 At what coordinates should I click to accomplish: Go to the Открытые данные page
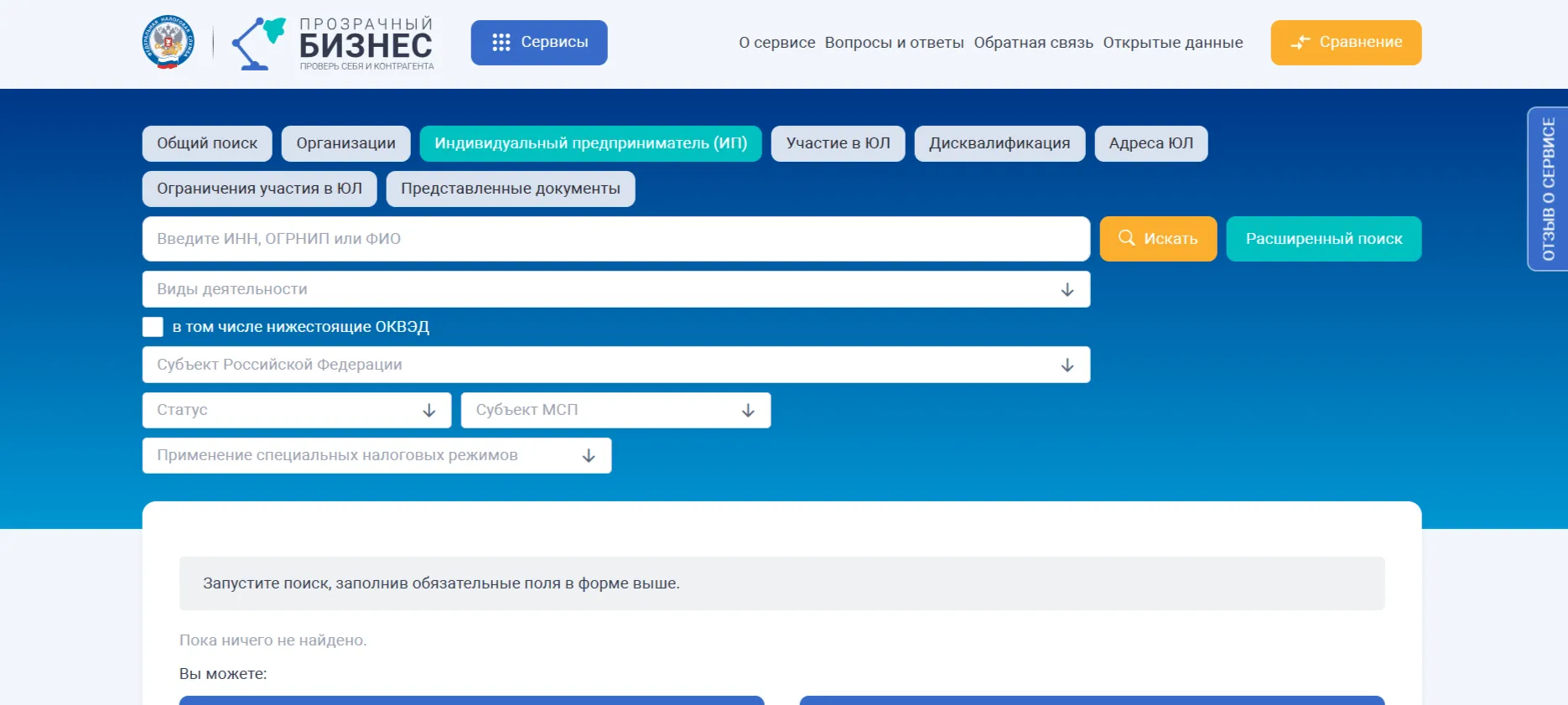point(1172,43)
